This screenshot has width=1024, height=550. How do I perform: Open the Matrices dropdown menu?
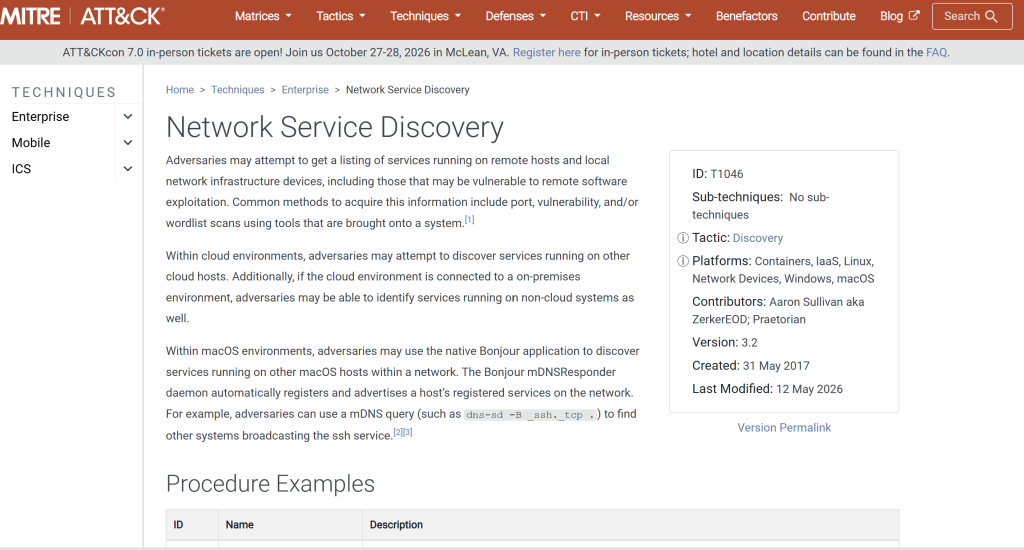tap(263, 16)
